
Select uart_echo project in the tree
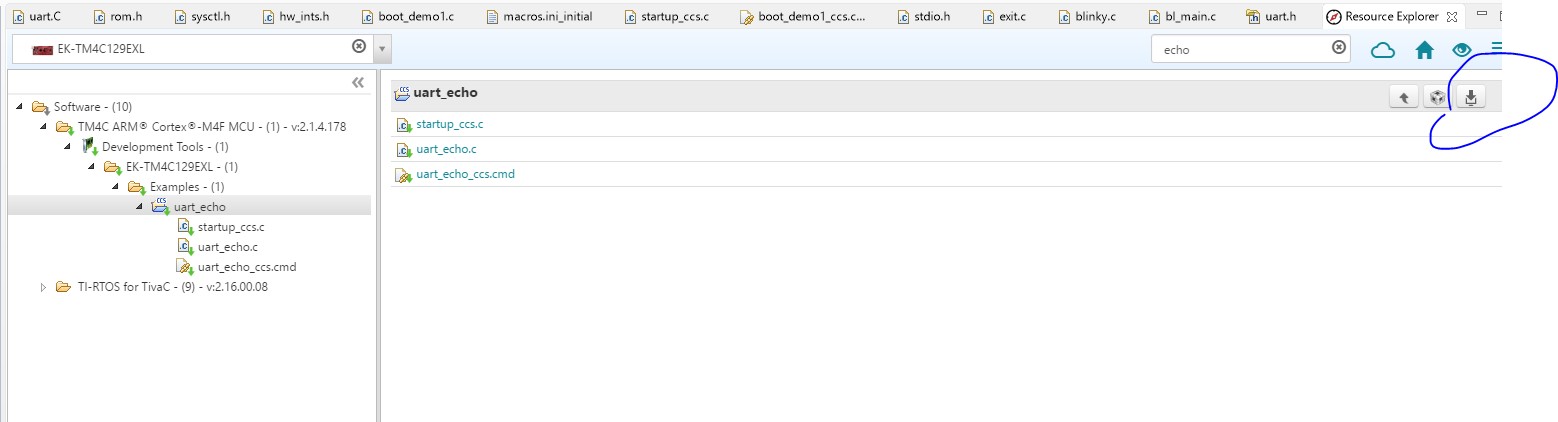pos(200,207)
